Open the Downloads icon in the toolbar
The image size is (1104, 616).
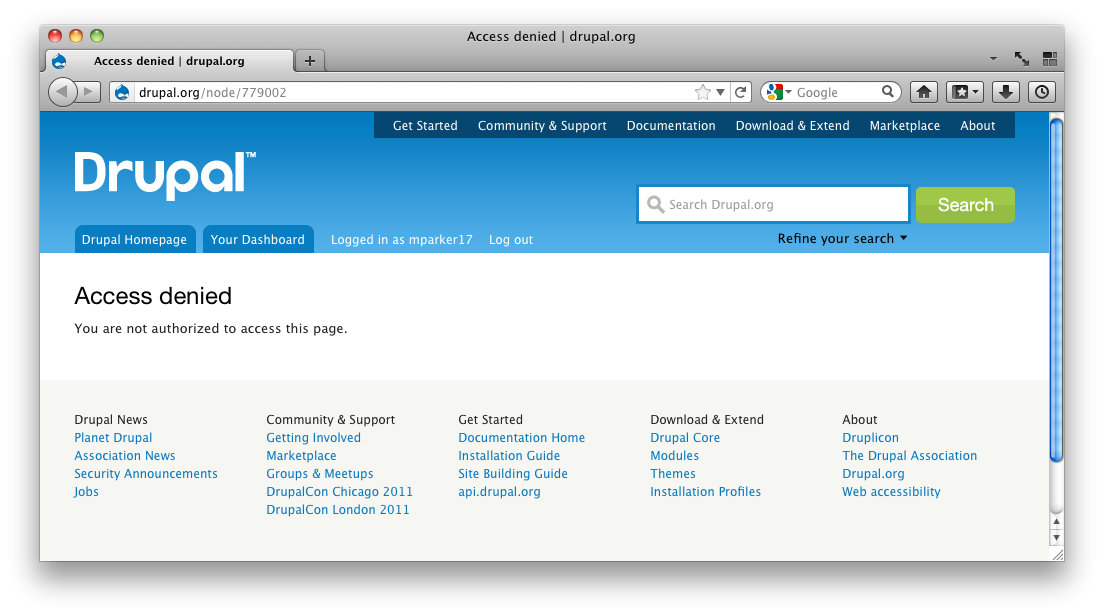click(1004, 91)
